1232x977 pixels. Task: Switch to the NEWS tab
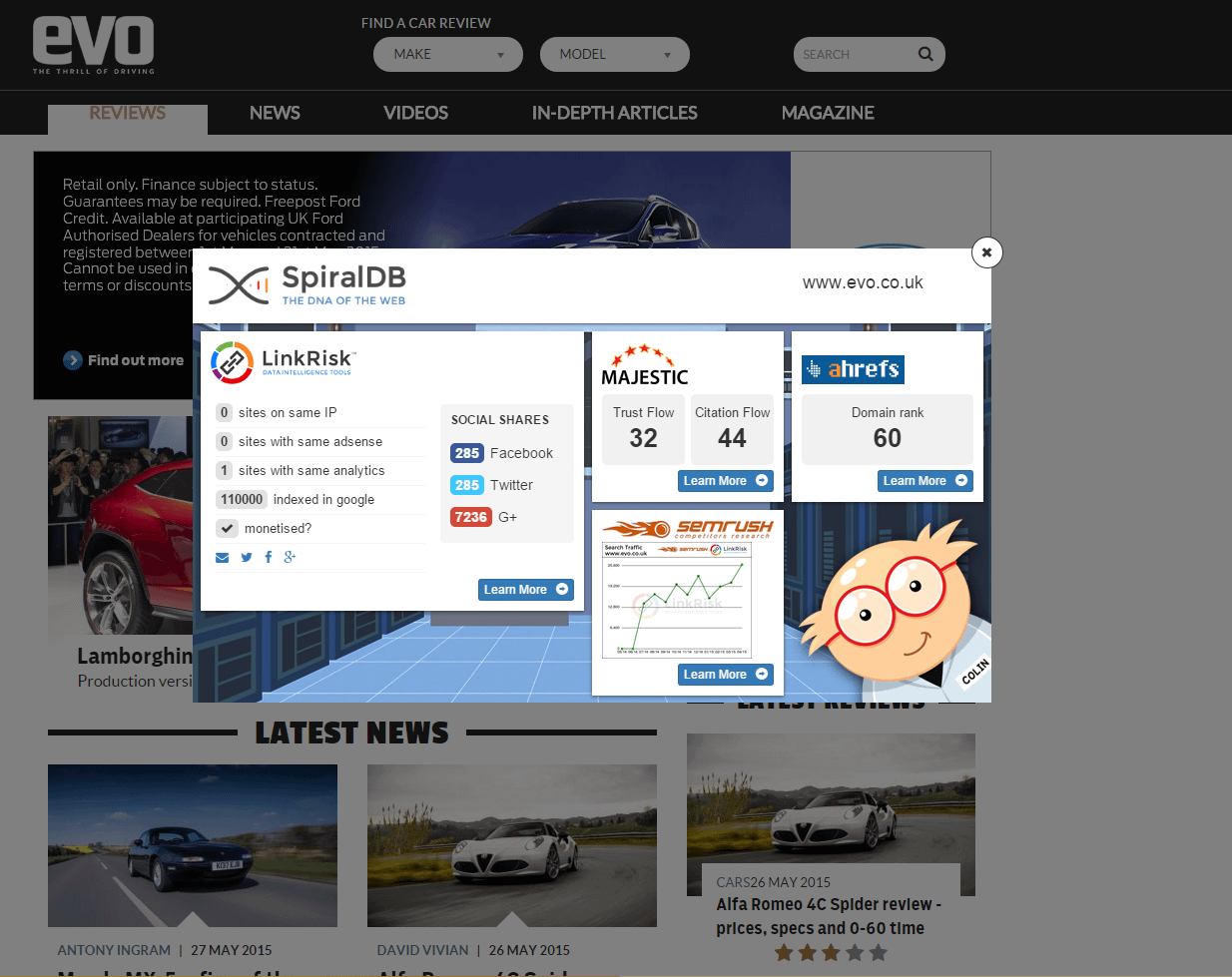(275, 113)
